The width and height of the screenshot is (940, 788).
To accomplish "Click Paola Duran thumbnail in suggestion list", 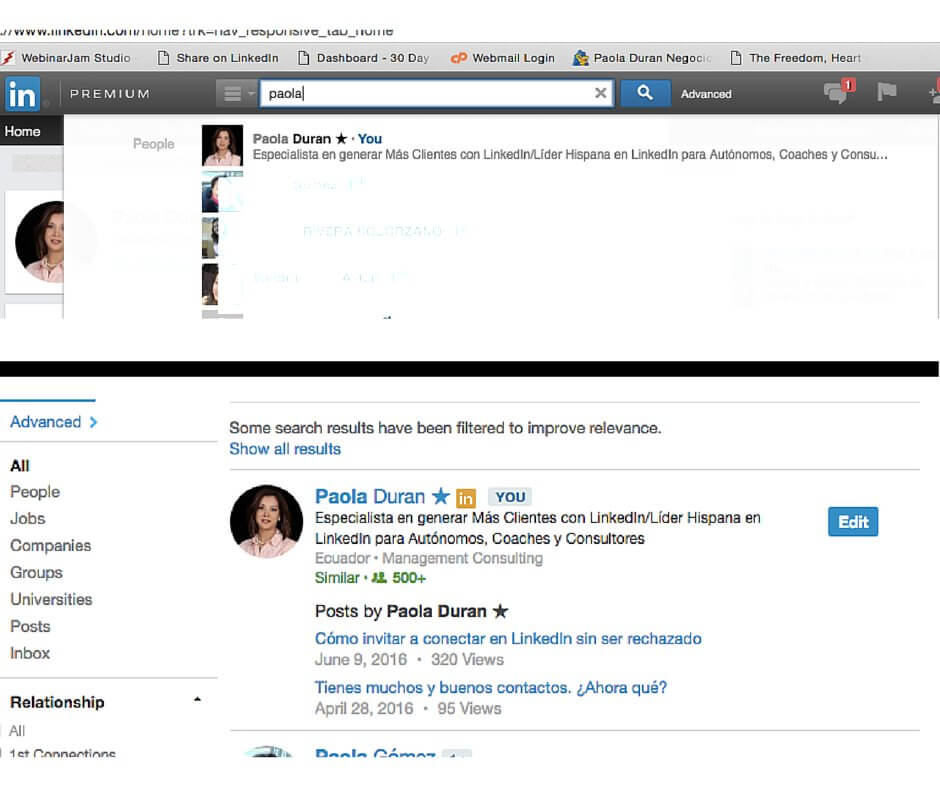I will click(x=222, y=145).
